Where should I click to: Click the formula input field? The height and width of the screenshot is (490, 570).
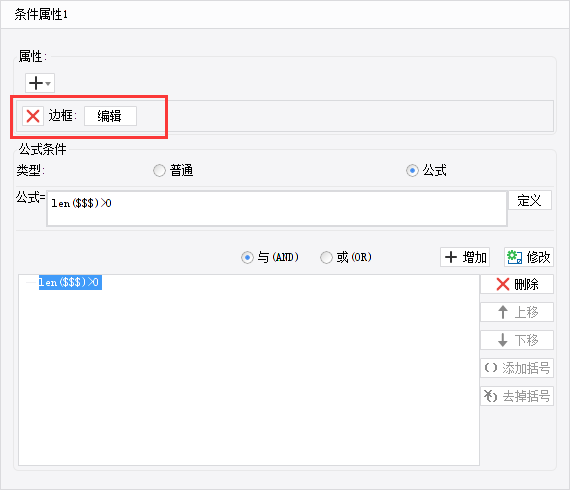277,209
